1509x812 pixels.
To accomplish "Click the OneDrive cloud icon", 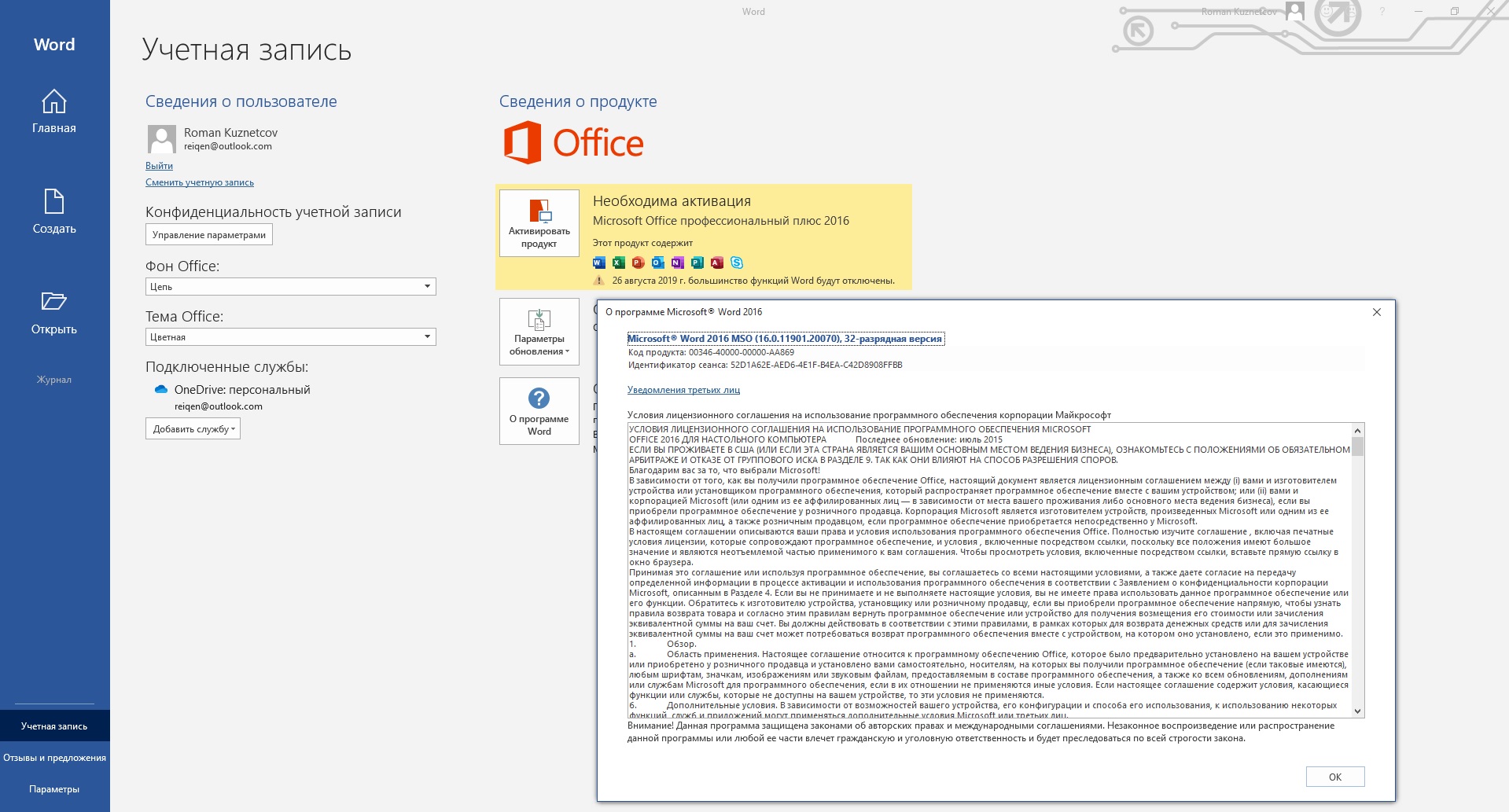I will [161, 390].
